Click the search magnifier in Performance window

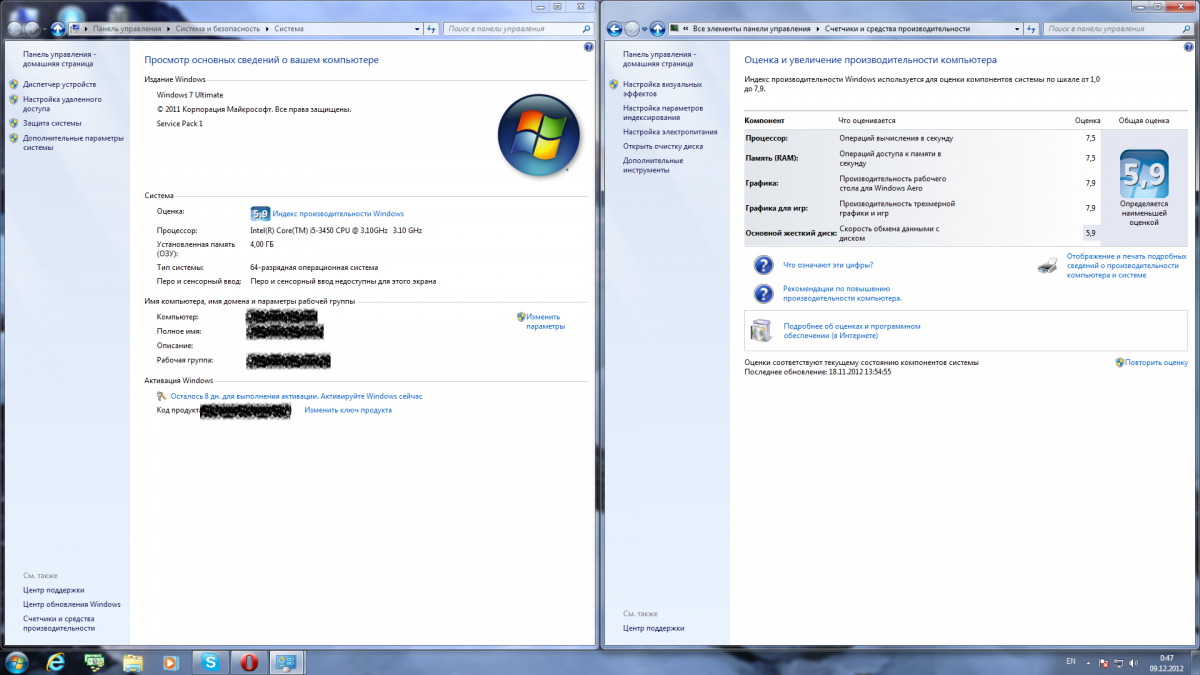1187,29
